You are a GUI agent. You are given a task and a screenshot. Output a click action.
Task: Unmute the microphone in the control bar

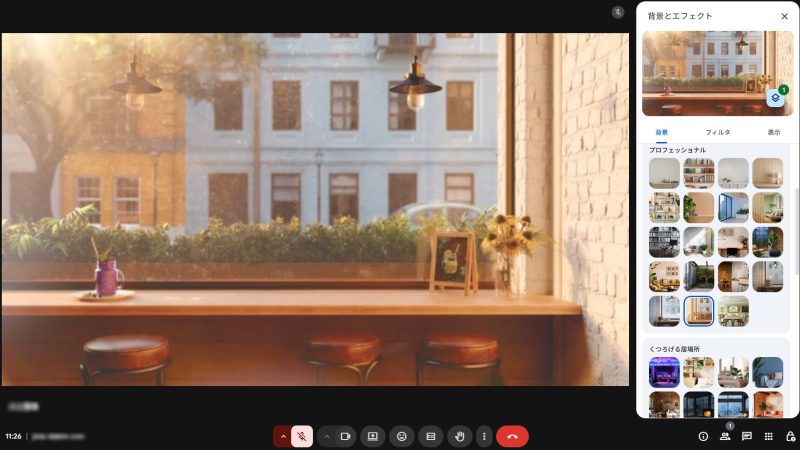[x=302, y=436]
